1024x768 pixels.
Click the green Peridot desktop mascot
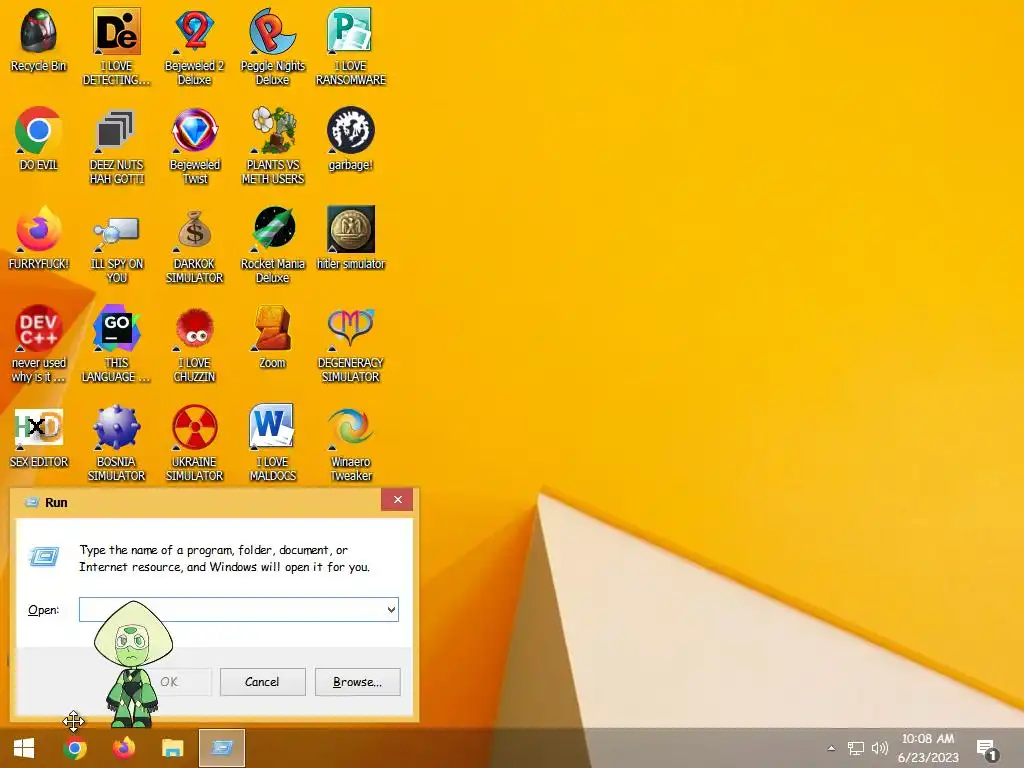pyautogui.click(x=133, y=664)
